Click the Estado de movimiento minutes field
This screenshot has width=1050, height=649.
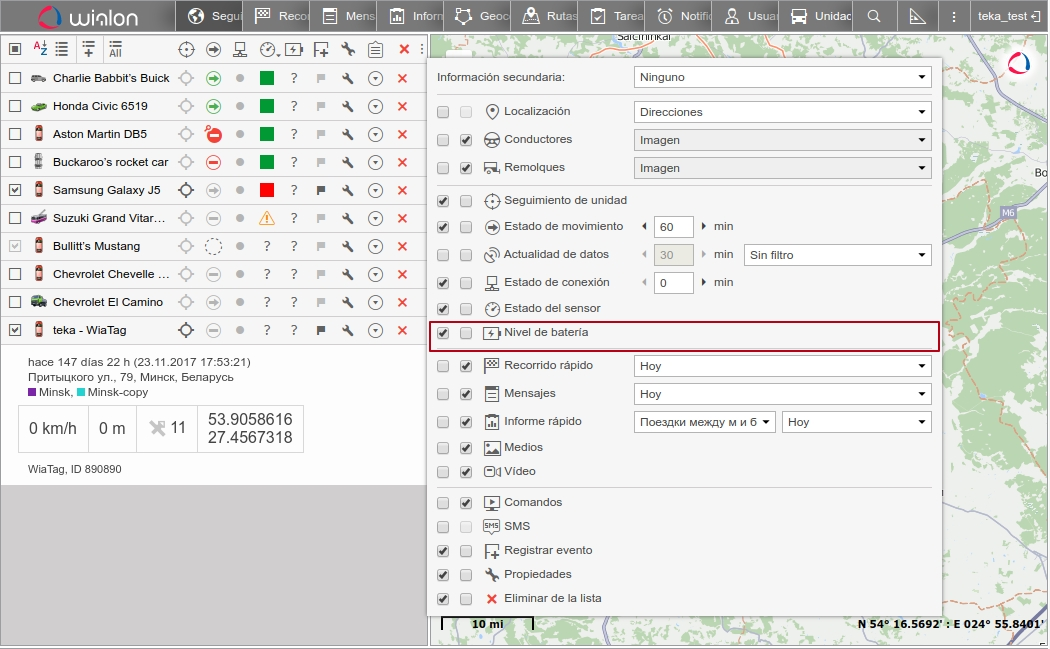point(673,227)
